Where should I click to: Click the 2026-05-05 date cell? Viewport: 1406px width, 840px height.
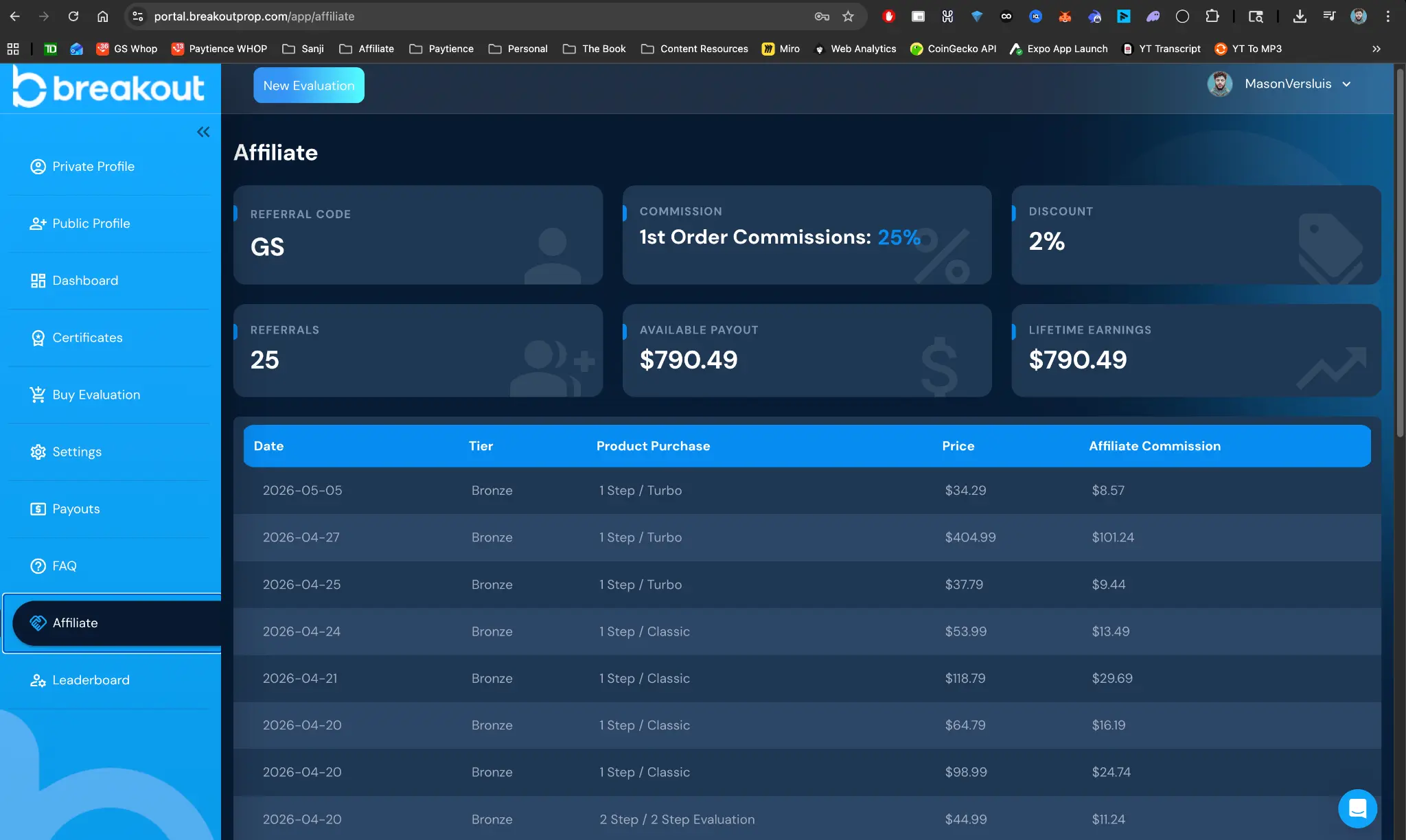pos(302,490)
